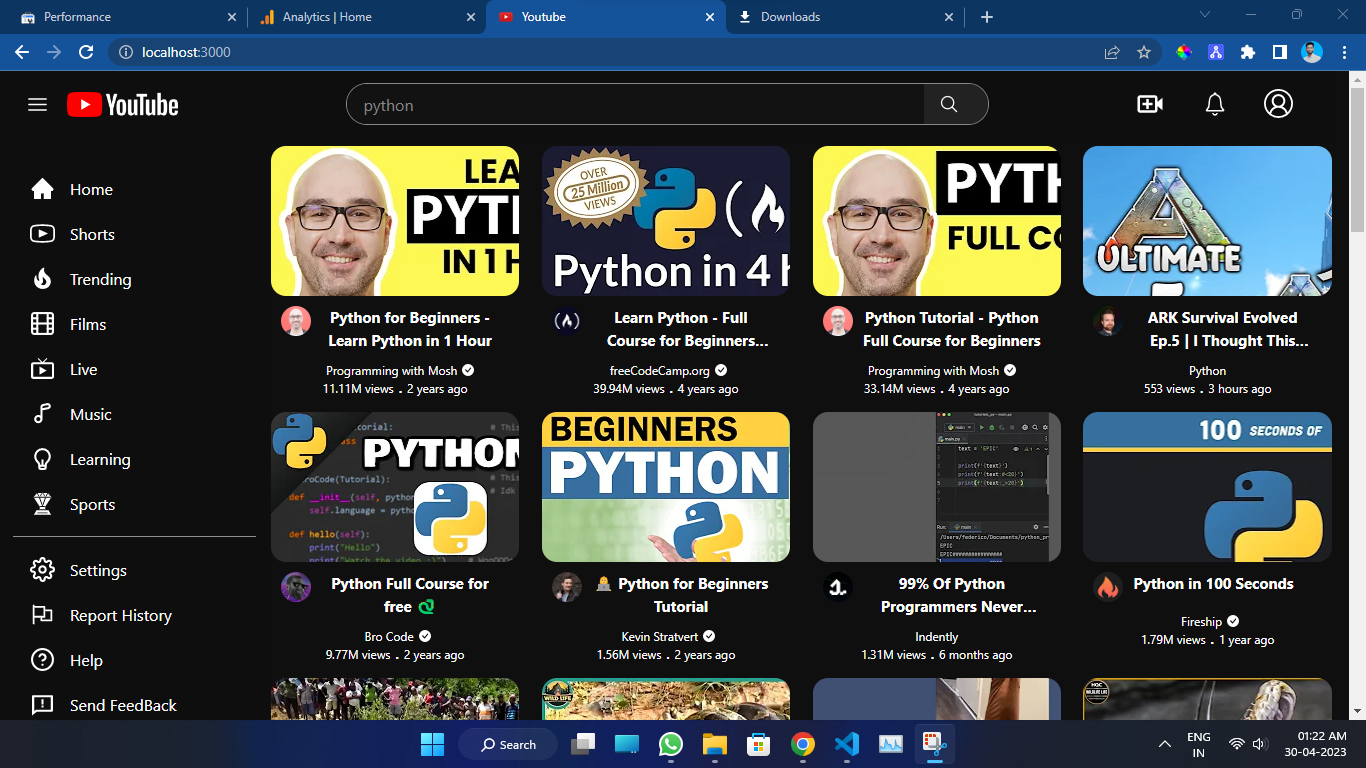Screen dimensions: 1366x768
Task: Click the freeCodeCamp channel avatar
Action: tap(567, 321)
